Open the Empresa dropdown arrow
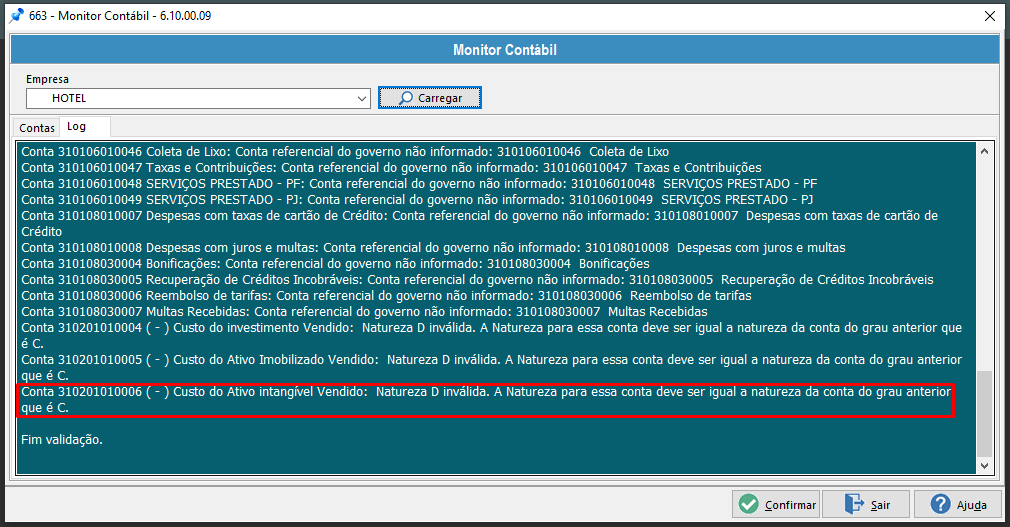The height and width of the screenshot is (527, 1010). coord(361,99)
